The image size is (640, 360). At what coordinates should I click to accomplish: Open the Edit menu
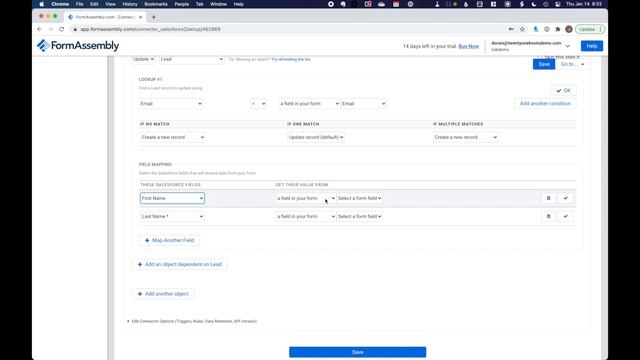[94, 4]
